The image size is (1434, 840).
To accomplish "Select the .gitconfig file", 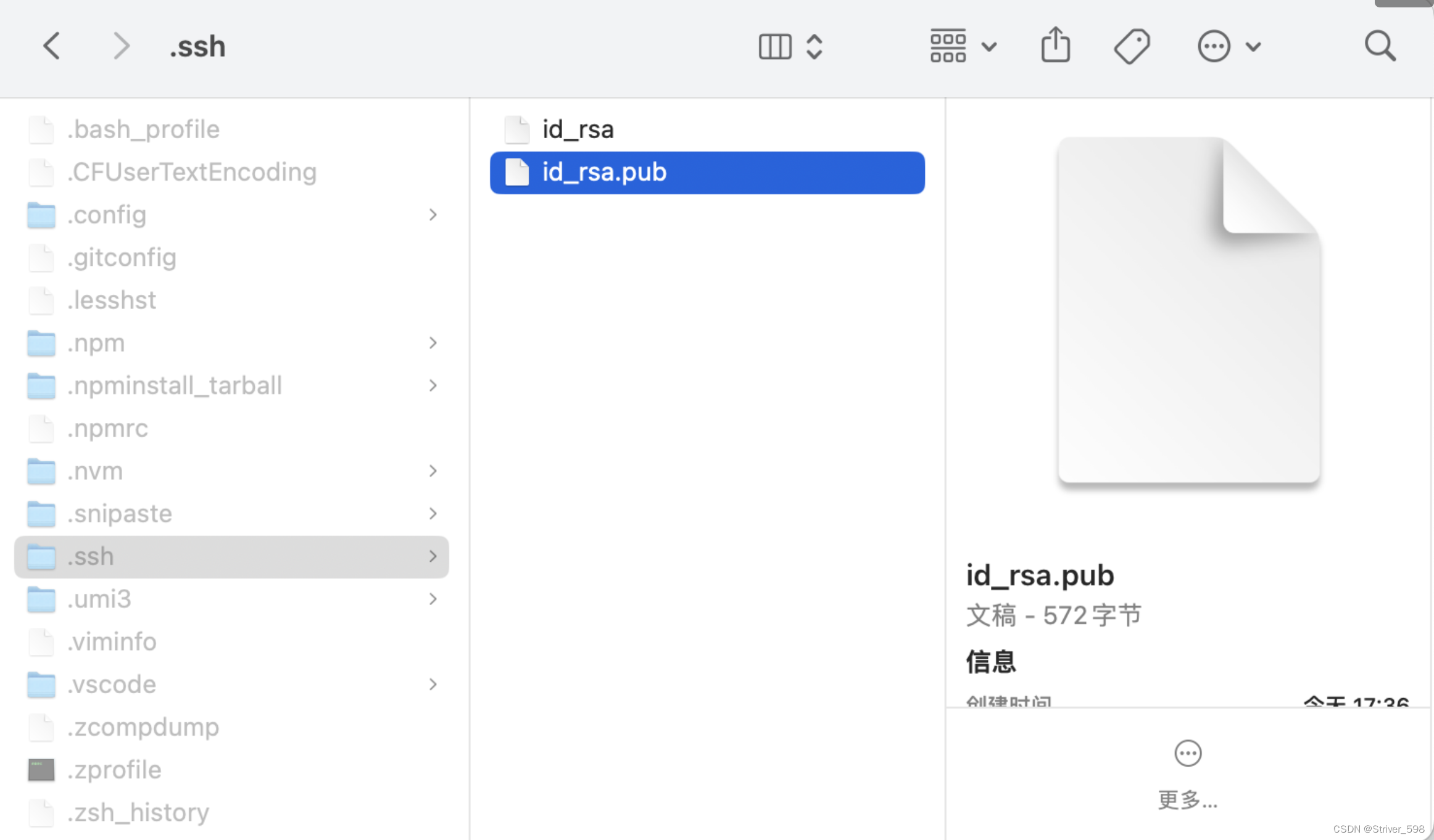I will click(122, 258).
